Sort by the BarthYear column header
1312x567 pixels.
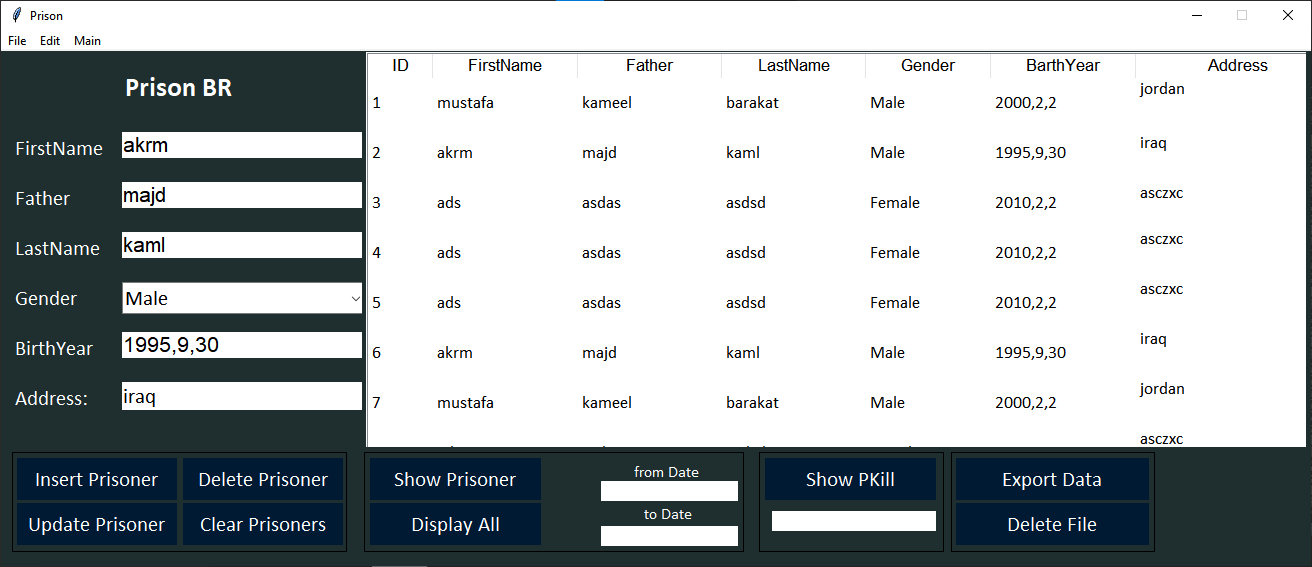click(x=1062, y=66)
